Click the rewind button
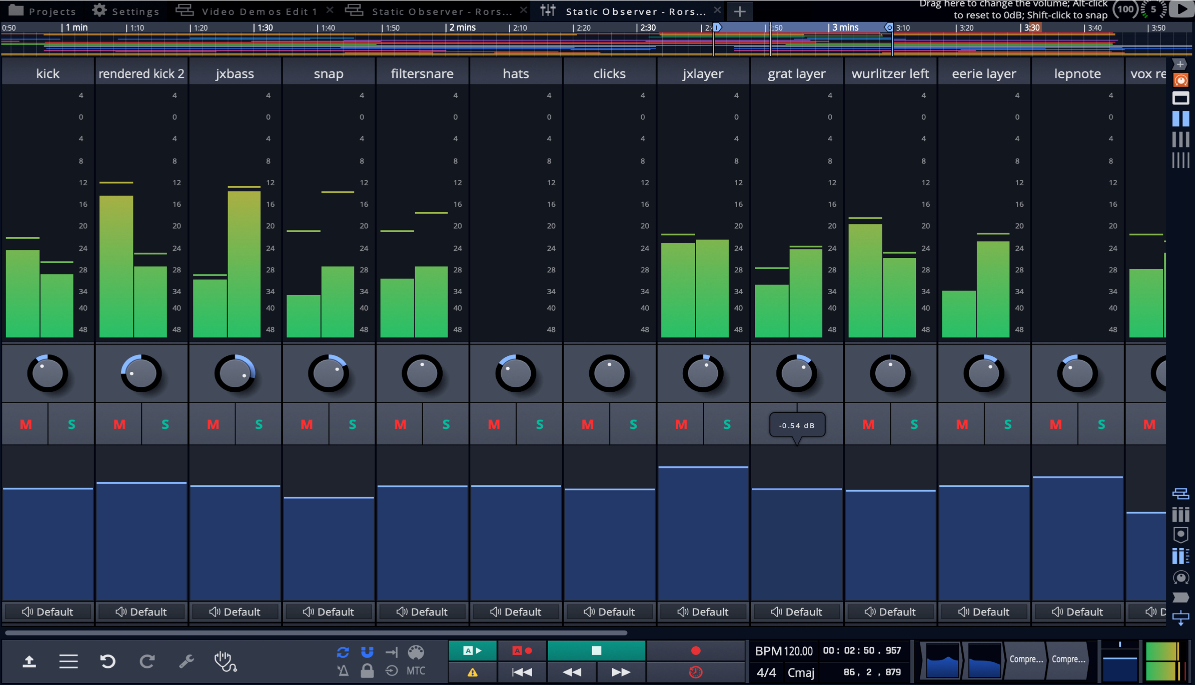The image size is (1195, 685). point(572,672)
